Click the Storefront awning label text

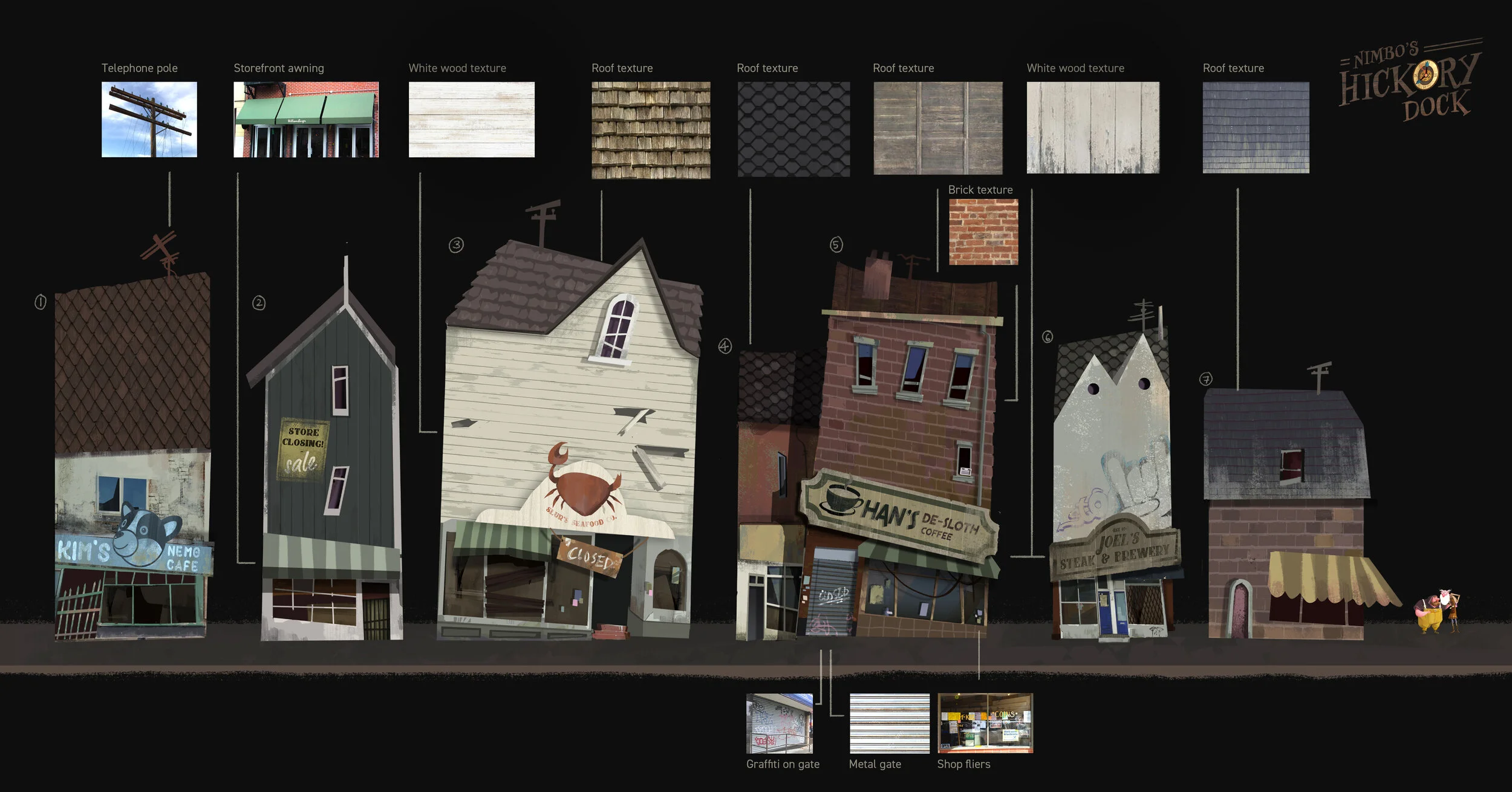pyautogui.click(x=279, y=68)
